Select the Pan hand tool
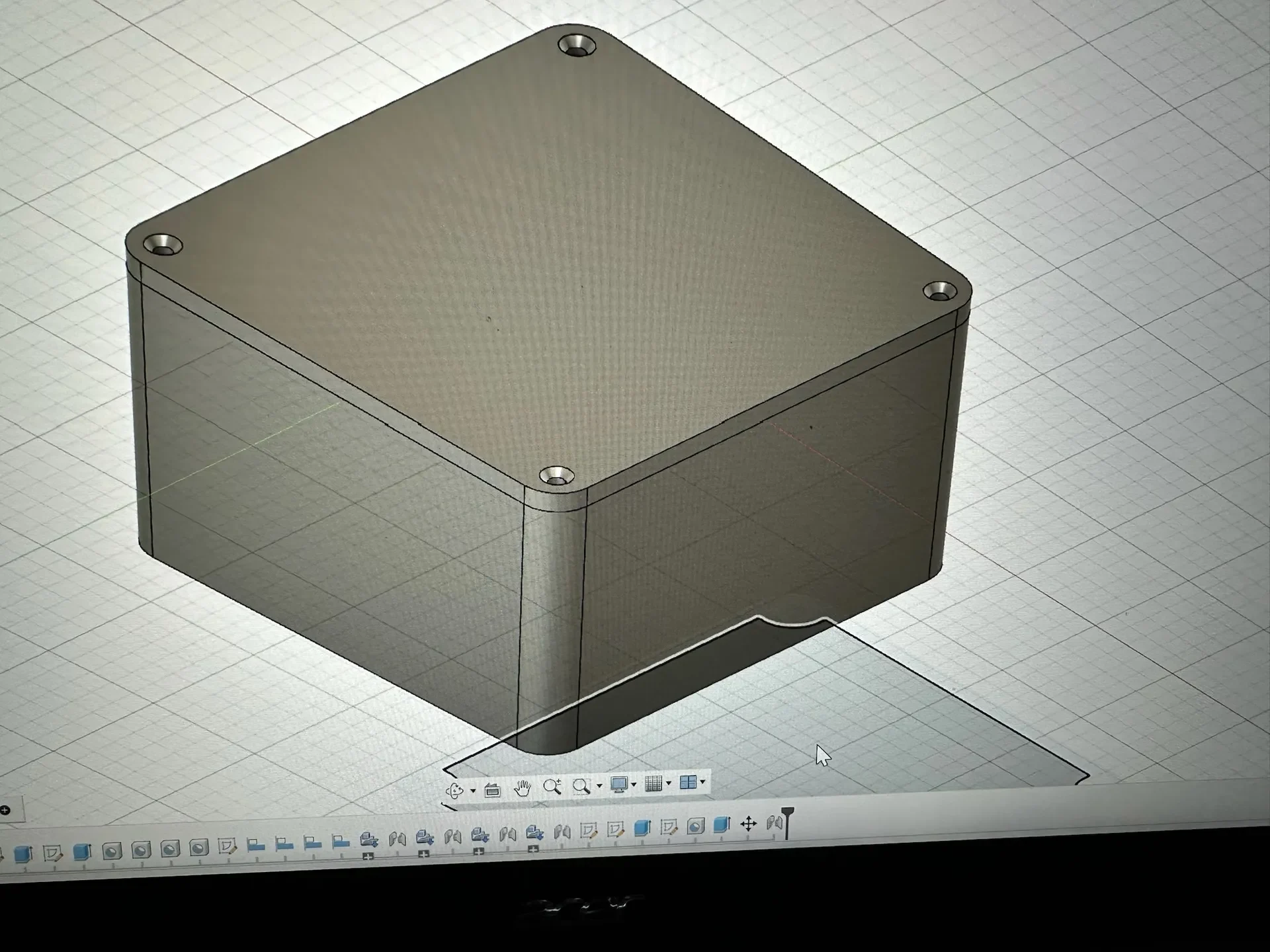The image size is (1270, 952). (523, 788)
